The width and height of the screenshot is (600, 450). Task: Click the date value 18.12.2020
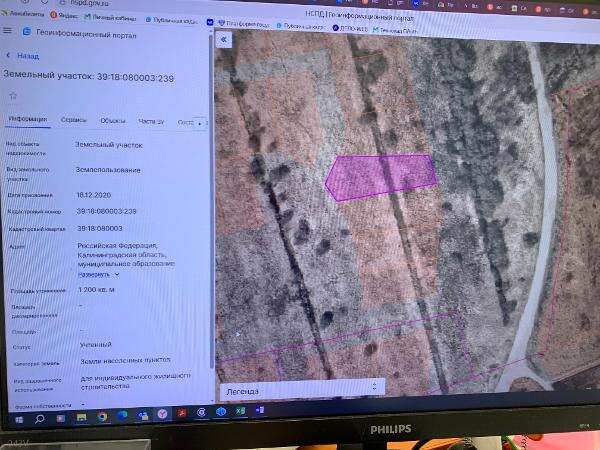94,195
